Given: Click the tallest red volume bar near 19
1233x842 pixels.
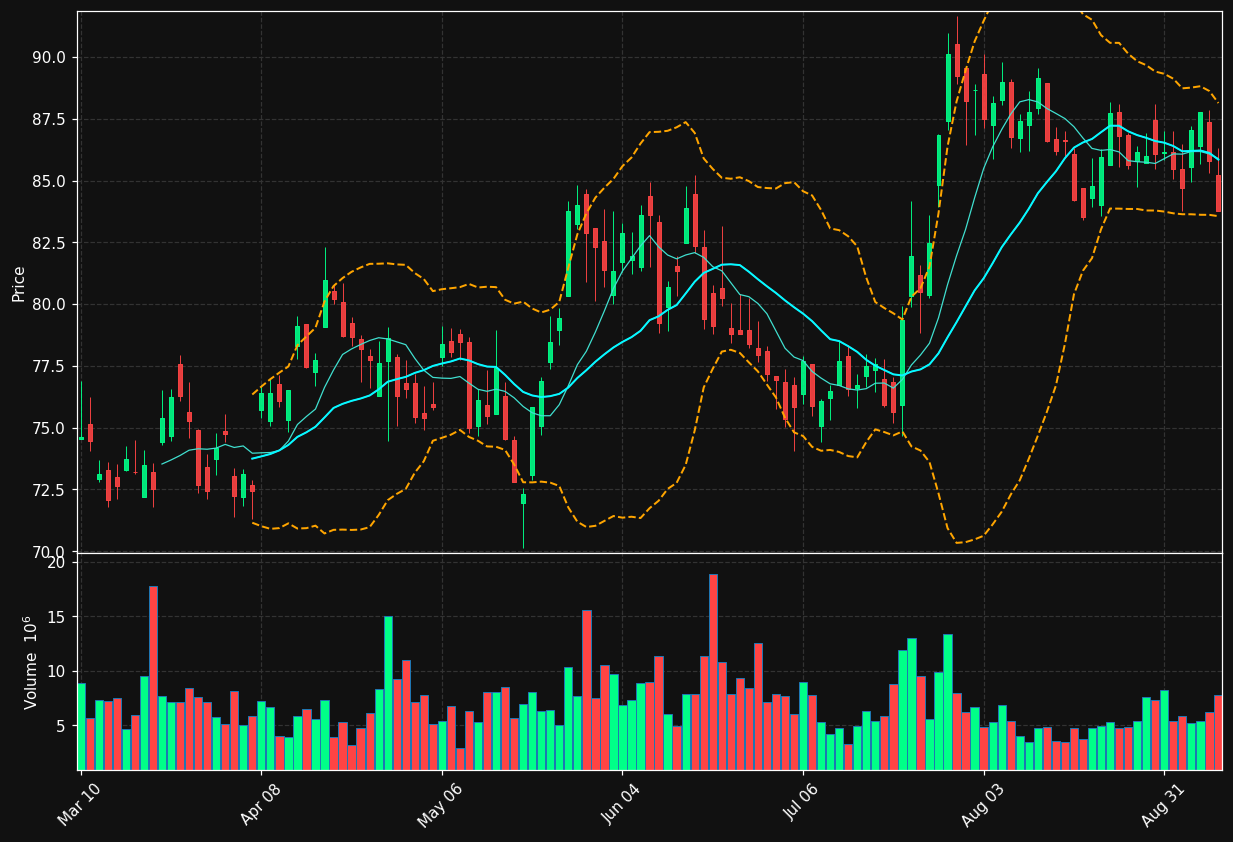Looking at the screenshot, I should point(713,672).
